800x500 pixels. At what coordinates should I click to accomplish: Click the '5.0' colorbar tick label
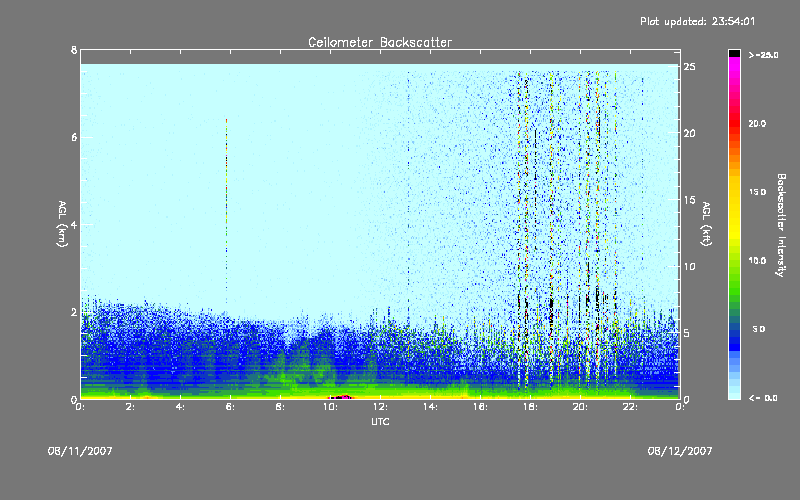759,330
